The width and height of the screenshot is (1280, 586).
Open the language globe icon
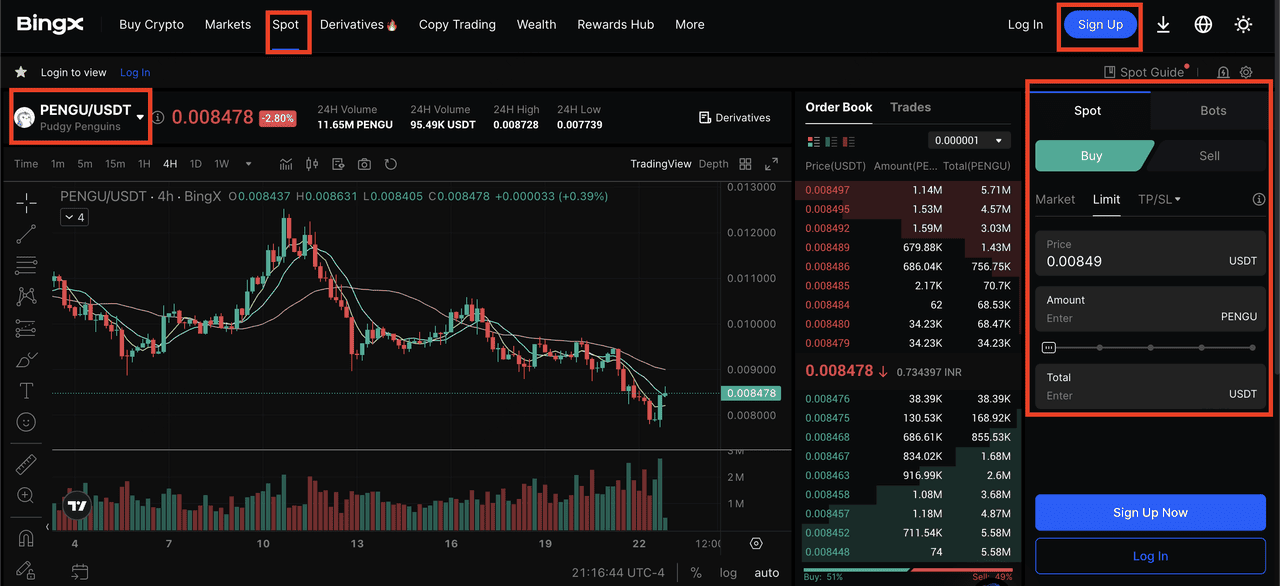pyautogui.click(x=1203, y=25)
